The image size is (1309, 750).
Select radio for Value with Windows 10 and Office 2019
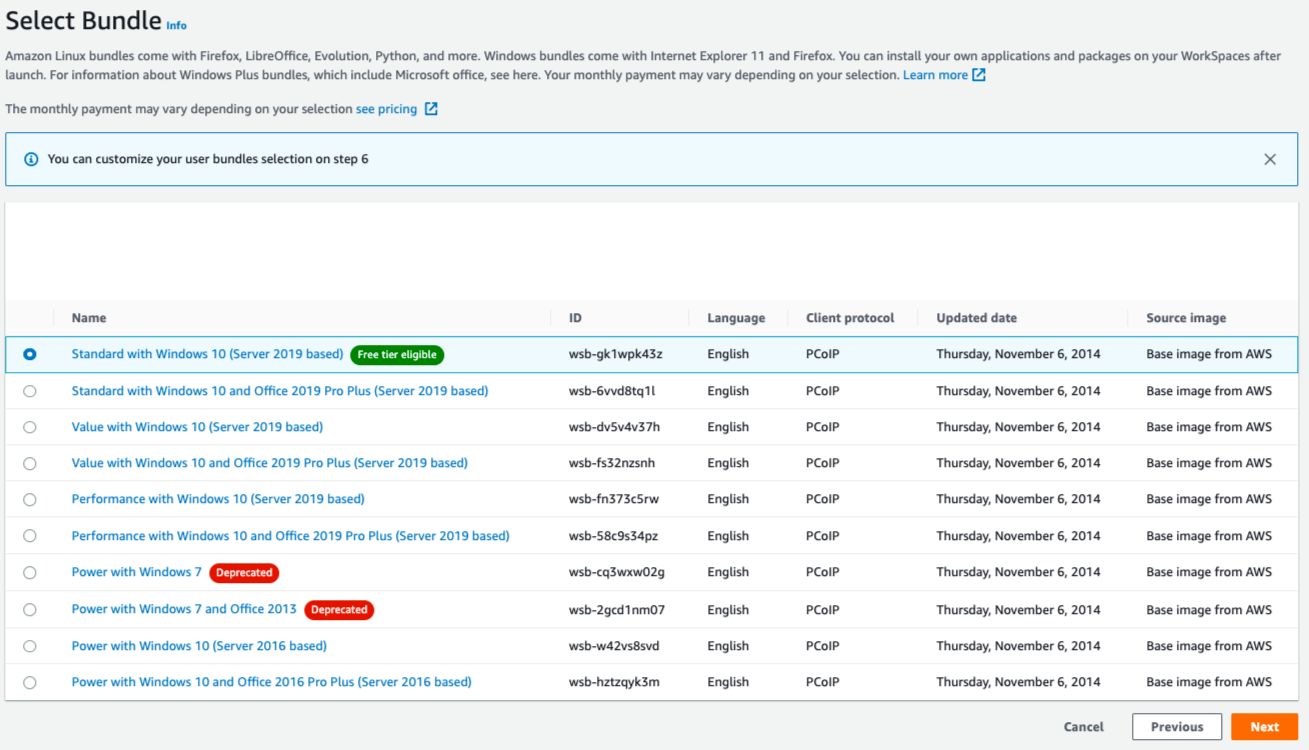tap(30, 463)
